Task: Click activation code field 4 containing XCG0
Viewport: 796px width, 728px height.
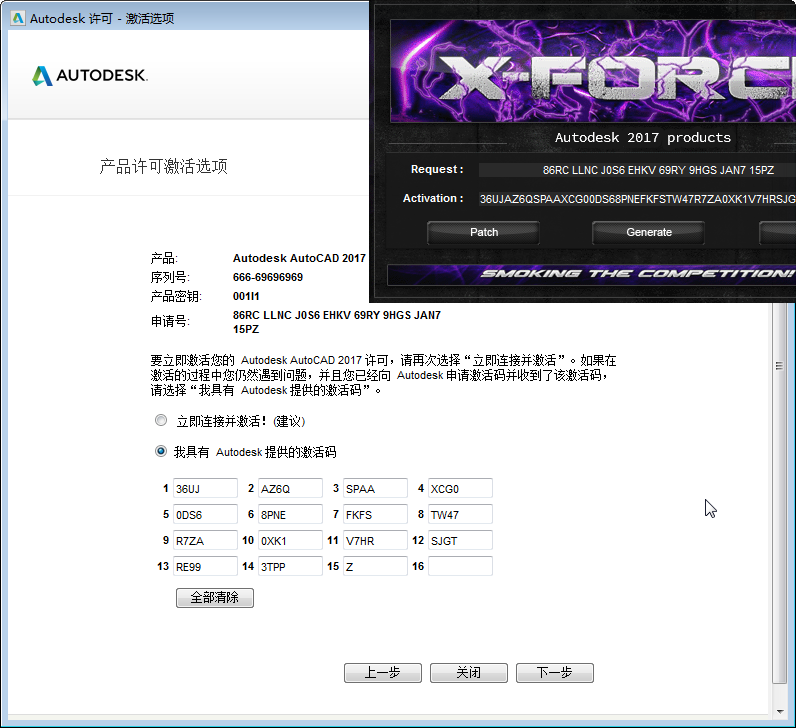Action: tap(460, 488)
